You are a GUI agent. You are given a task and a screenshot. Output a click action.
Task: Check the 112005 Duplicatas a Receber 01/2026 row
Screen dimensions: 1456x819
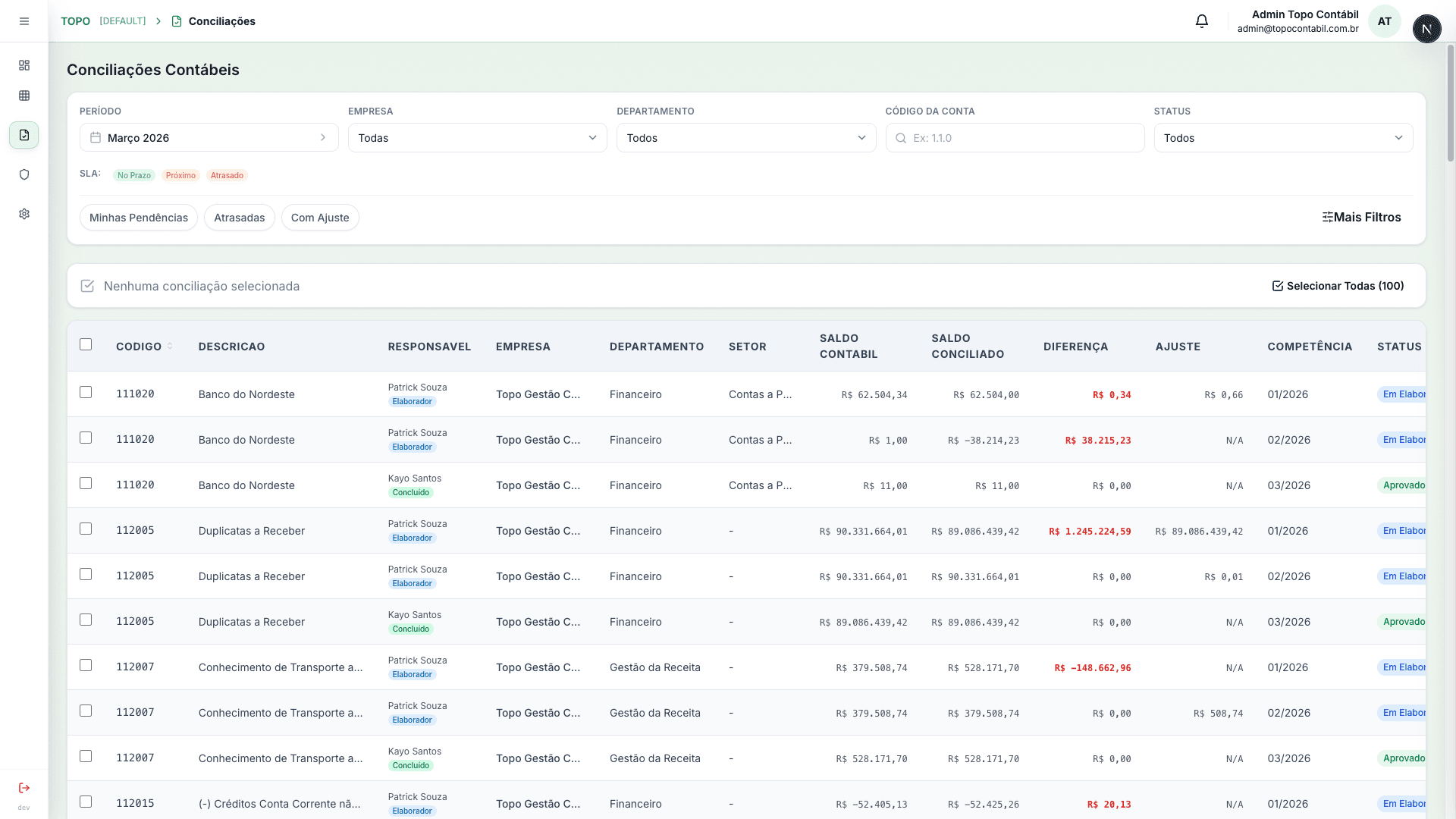pyautogui.click(x=86, y=529)
